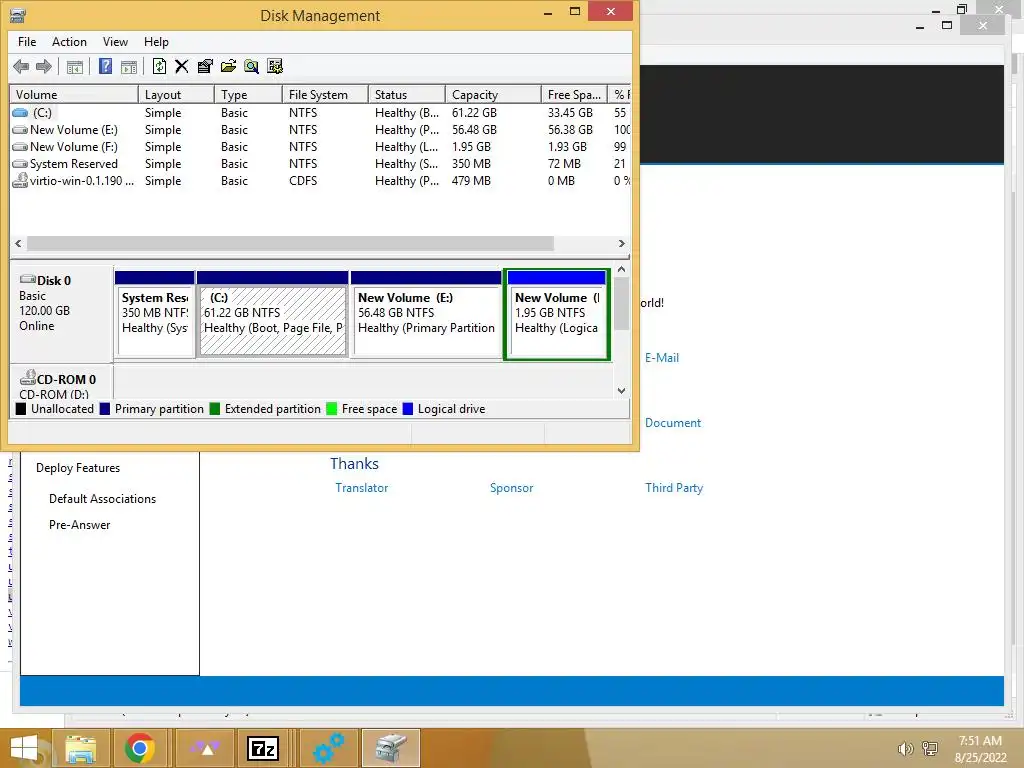Open the 7-Zip taskbar icon
Image resolution: width=1024 pixels, height=768 pixels.
point(263,748)
